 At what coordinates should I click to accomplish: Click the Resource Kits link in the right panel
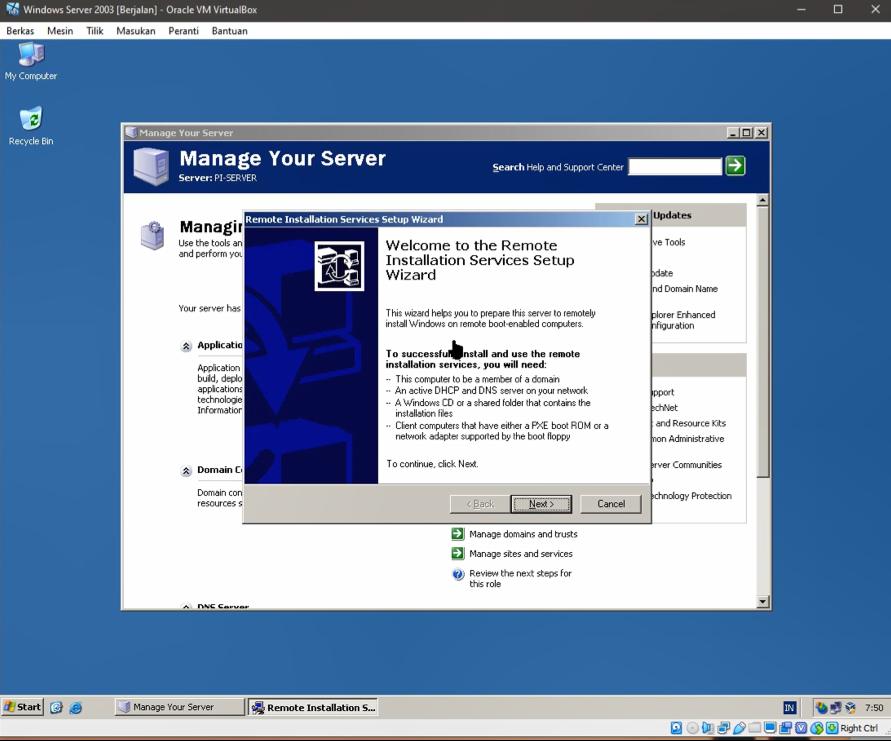(690, 423)
